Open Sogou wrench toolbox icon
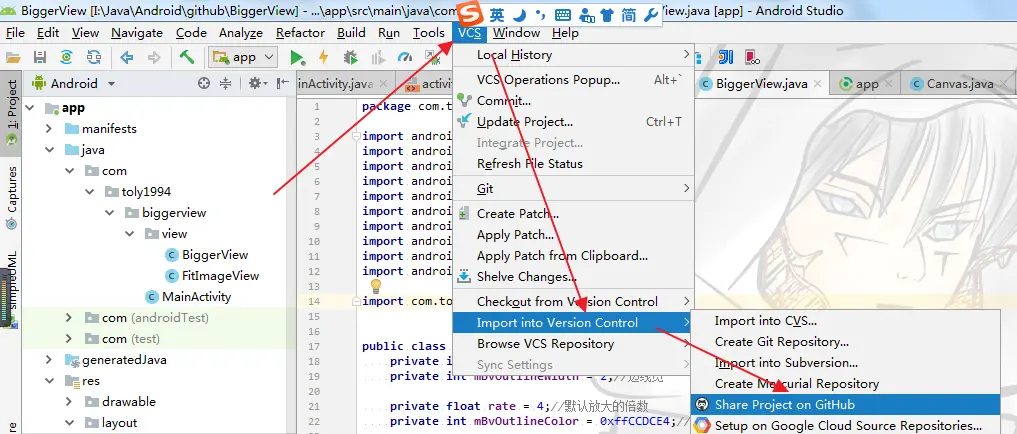Image resolution: width=1017 pixels, height=434 pixels. click(x=651, y=14)
